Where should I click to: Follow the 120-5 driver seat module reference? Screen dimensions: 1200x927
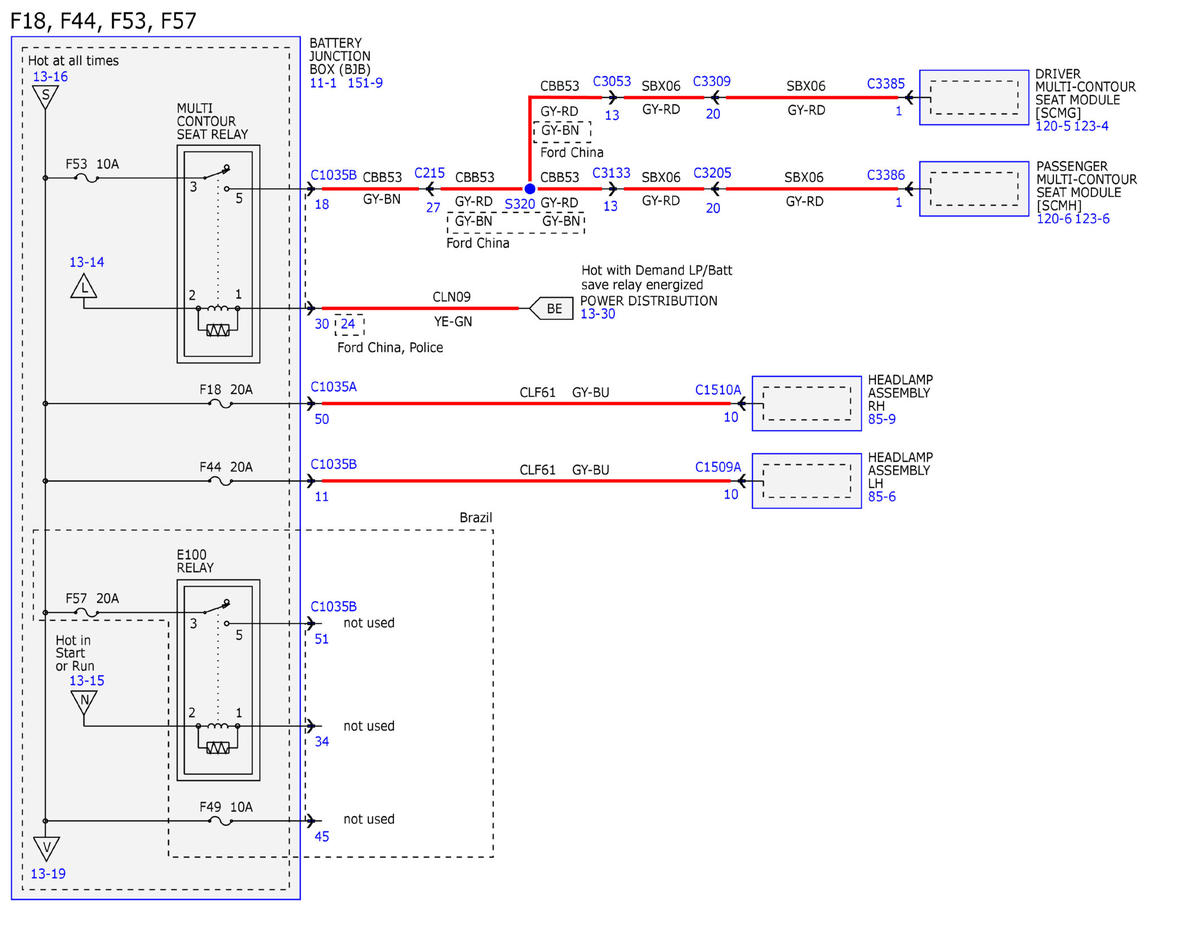pos(1052,126)
